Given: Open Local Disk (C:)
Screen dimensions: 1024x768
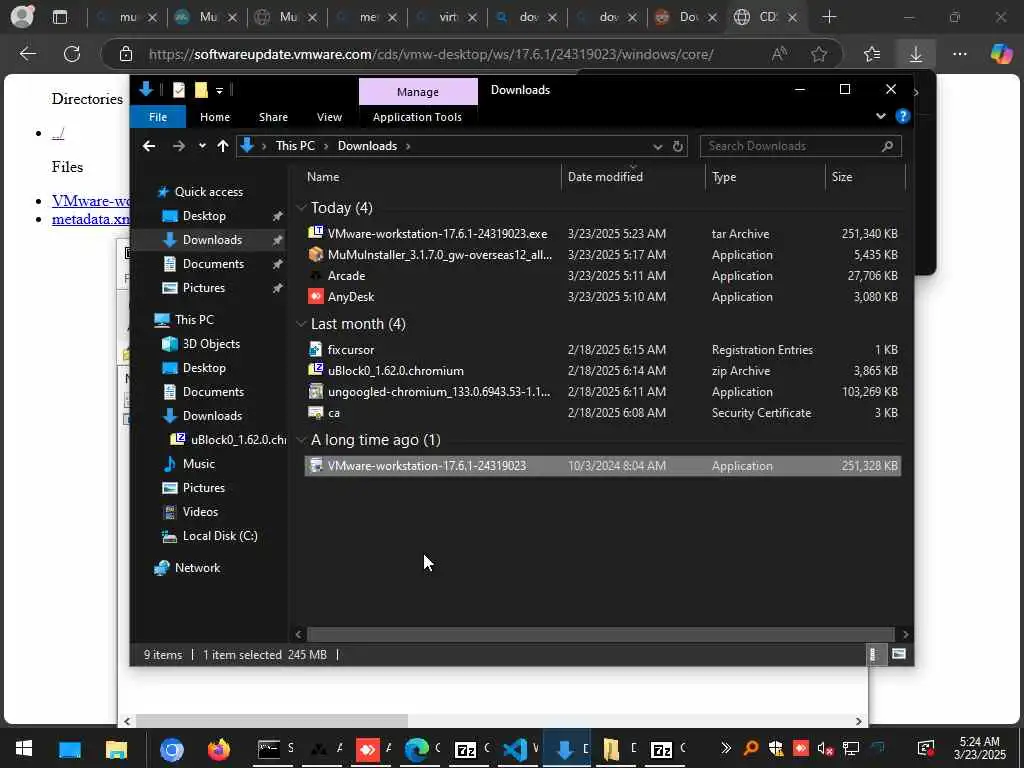Looking at the screenshot, I should (219, 536).
